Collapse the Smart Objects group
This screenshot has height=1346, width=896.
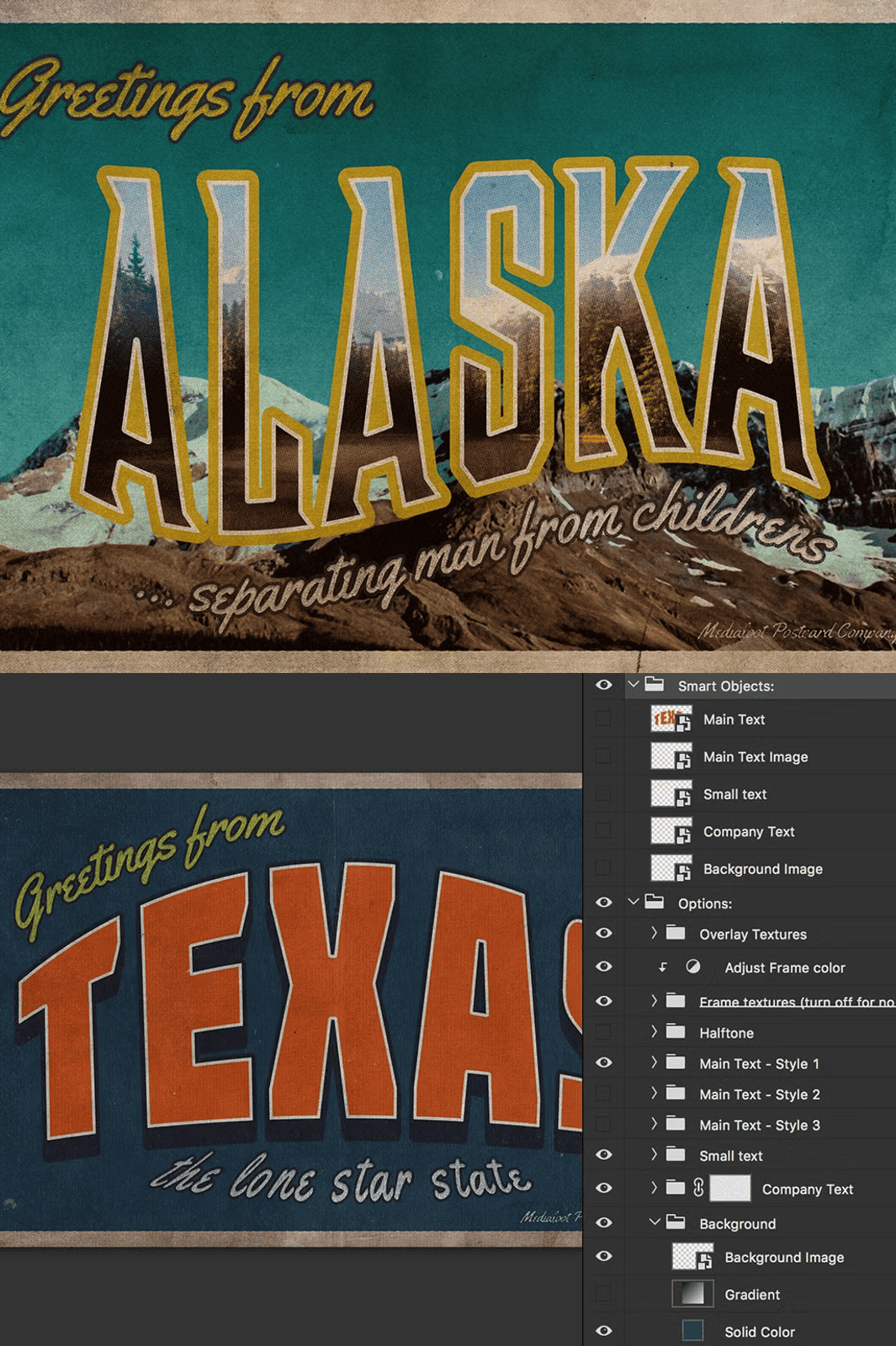pos(634,685)
